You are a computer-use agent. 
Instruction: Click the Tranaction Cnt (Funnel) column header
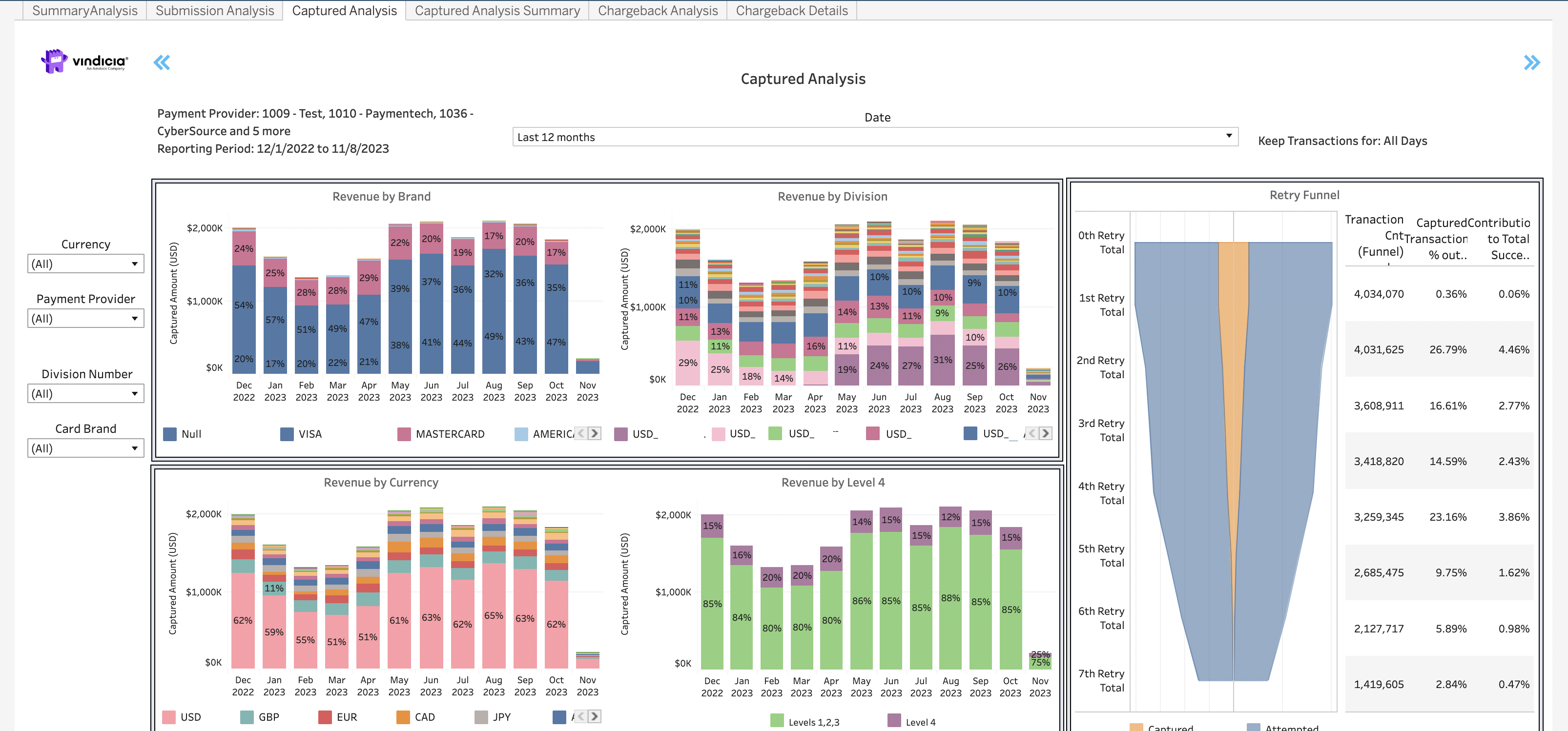(x=1374, y=236)
